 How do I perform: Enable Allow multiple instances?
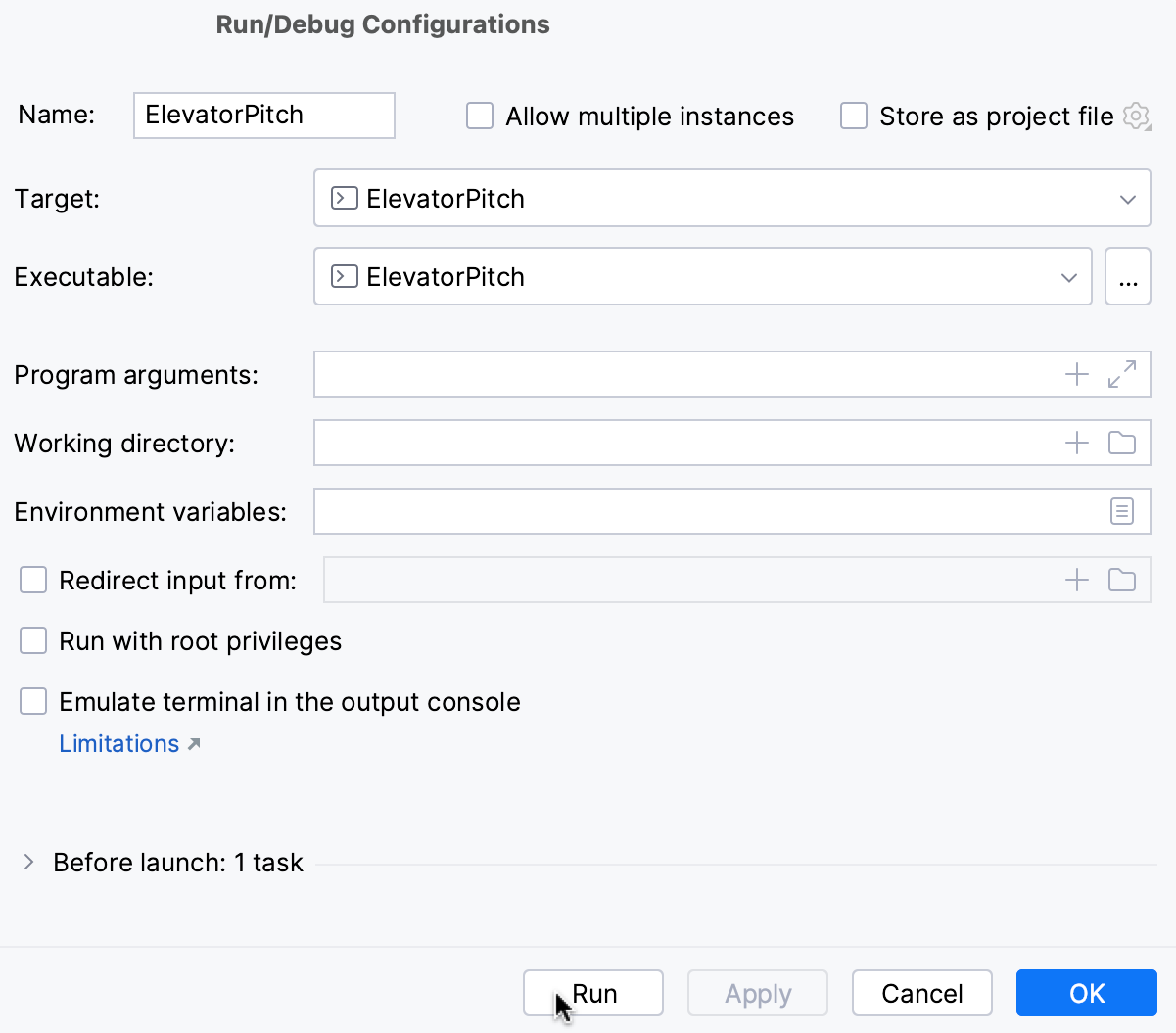[x=480, y=116]
